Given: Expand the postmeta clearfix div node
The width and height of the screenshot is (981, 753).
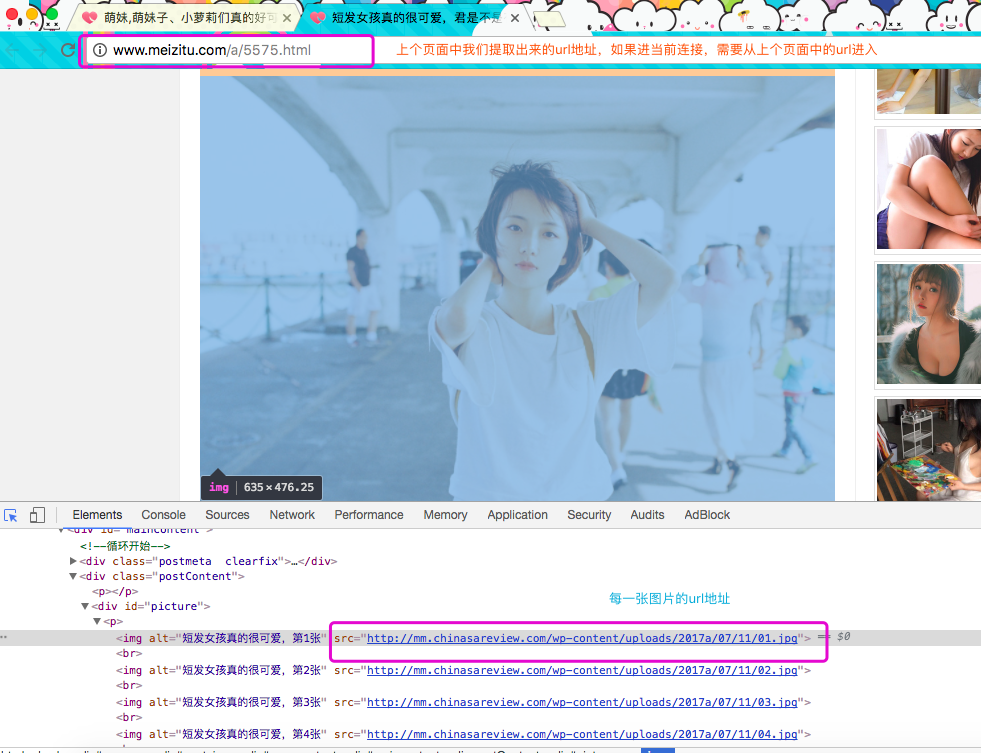Looking at the screenshot, I should pos(73,561).
